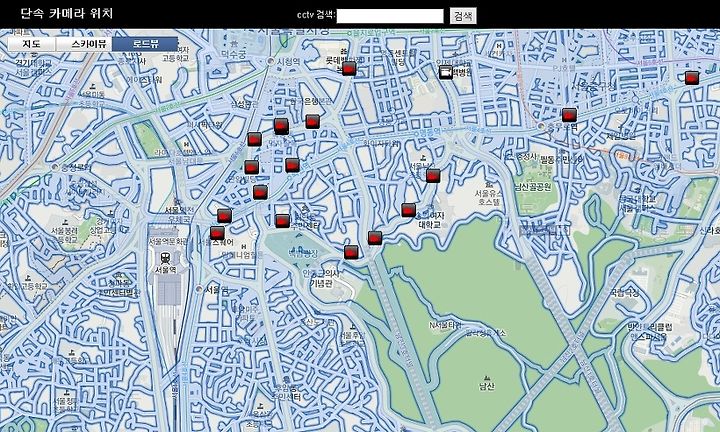Click the 서울스퀘어 building label
Image resolution: width=720 pixels, height=432 pixels.
pyautogui.click(x=217, y=242)
